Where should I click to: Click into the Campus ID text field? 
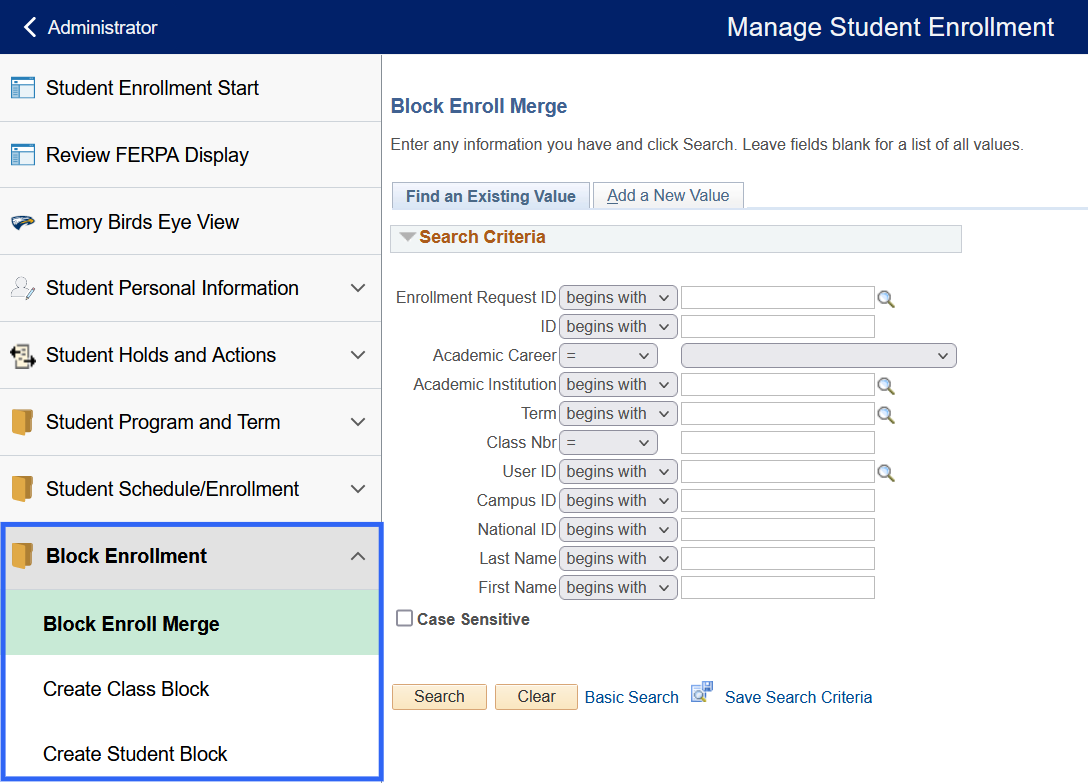[x=777, y=501]
